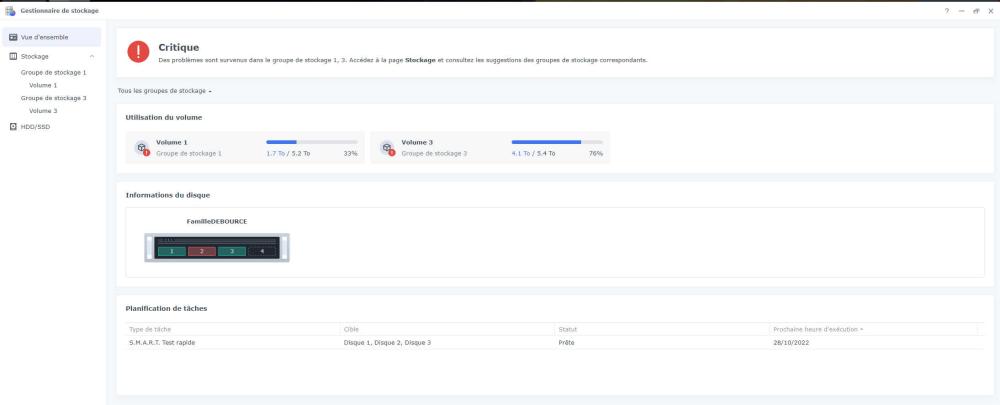Minimize the Gestionnaire de stockage window
Screen dimensions: 1000x405
click(x=961, y=11)
